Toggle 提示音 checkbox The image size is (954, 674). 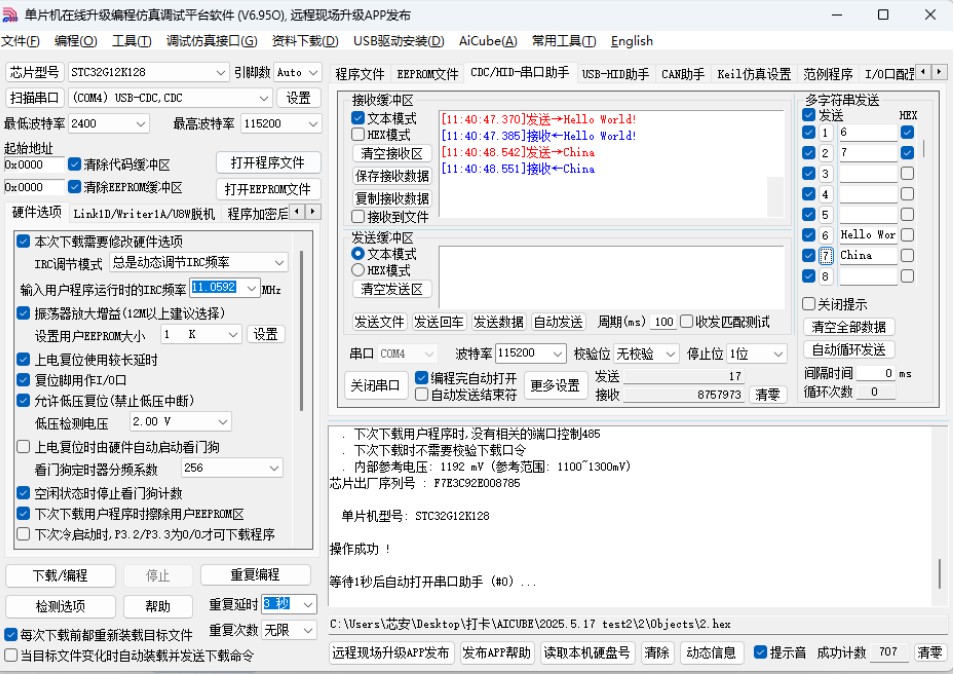pos(760,652)
